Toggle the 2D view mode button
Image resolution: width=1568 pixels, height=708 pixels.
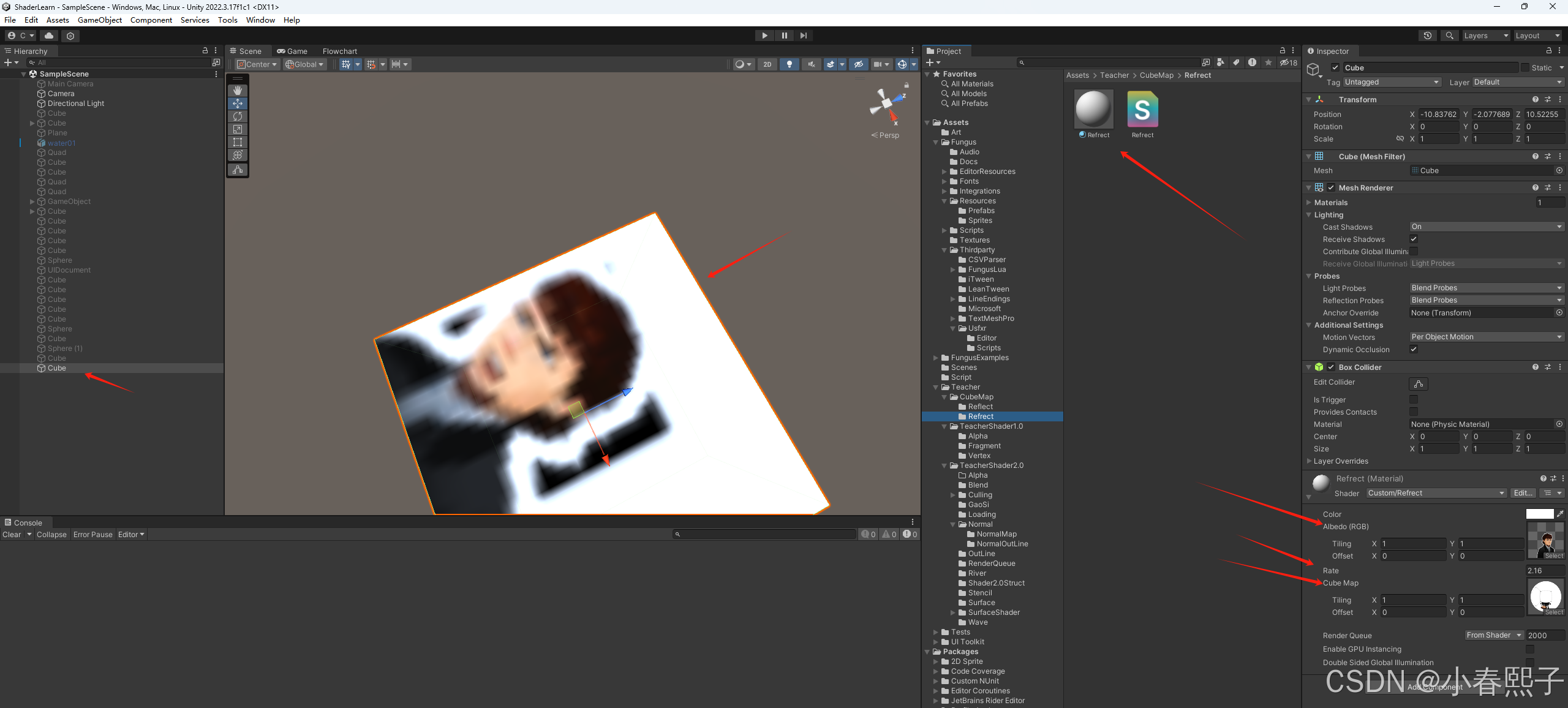coord(767,64)
